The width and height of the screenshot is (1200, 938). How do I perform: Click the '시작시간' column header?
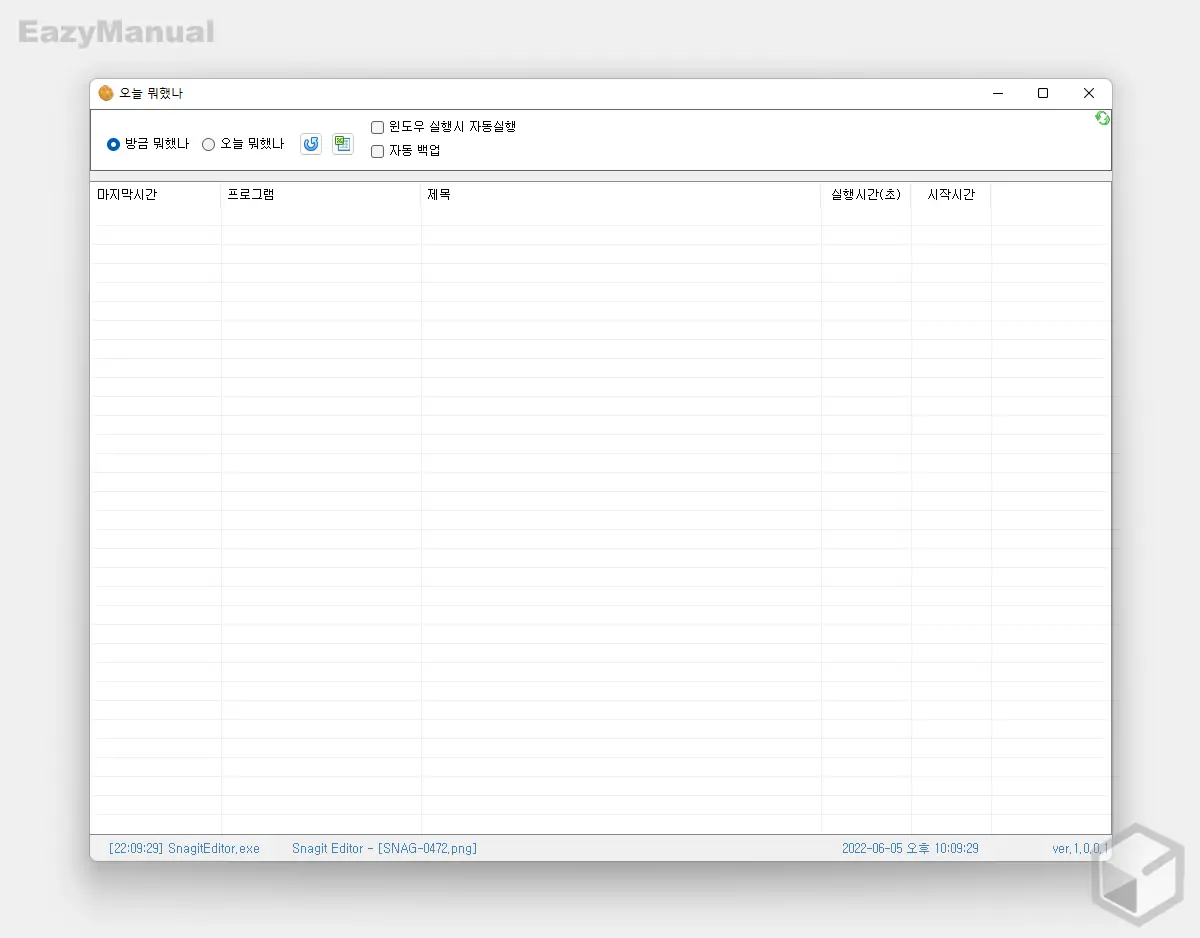coord(950,195)
